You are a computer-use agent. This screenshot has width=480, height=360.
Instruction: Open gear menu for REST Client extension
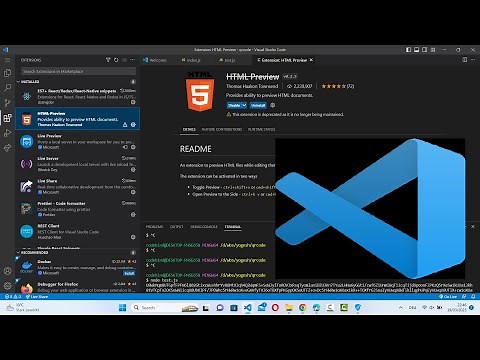pos(133,237)
